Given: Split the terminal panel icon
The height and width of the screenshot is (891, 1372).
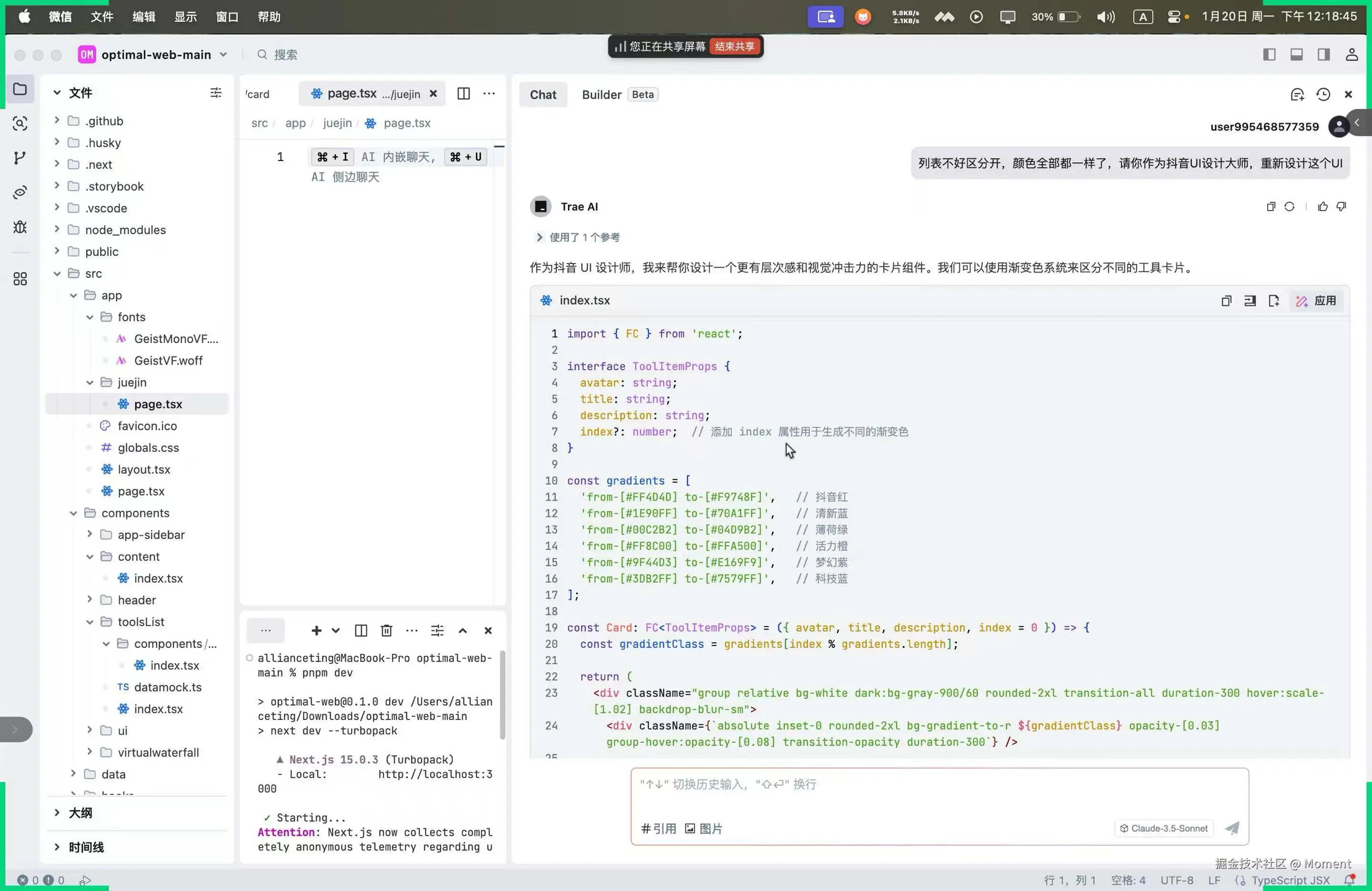Looking at the screenshot, I should pyautogui.click(x=361, y=631).
